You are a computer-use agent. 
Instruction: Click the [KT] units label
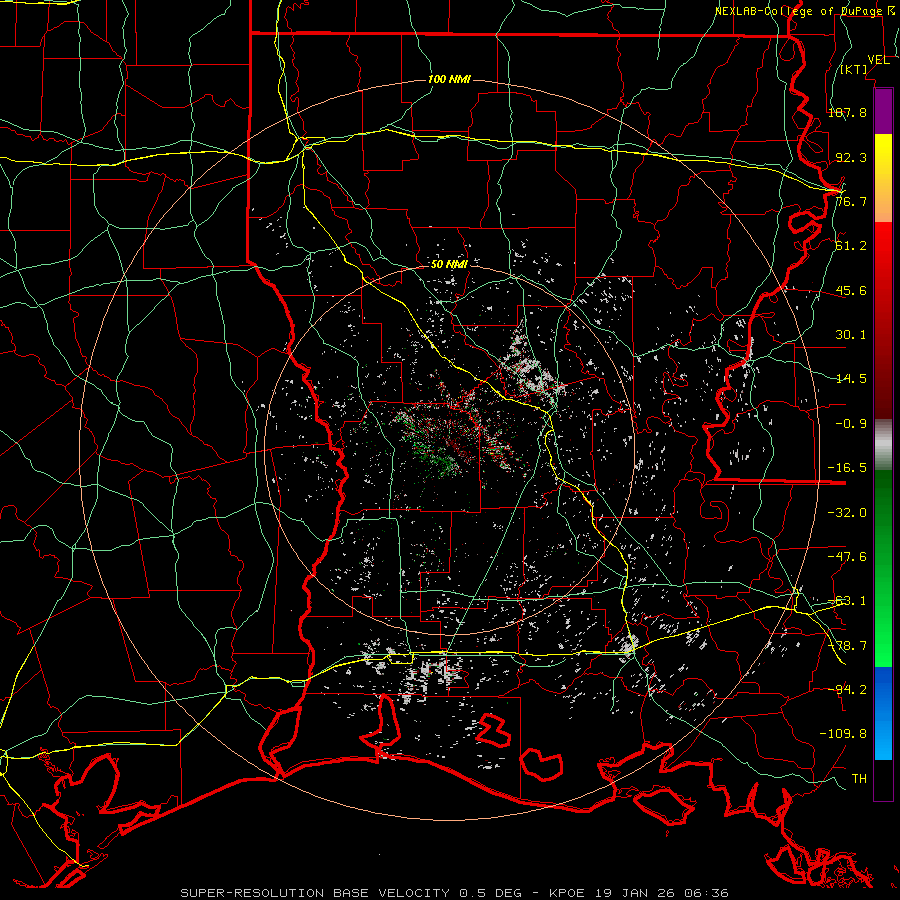[x=854, y=69]
